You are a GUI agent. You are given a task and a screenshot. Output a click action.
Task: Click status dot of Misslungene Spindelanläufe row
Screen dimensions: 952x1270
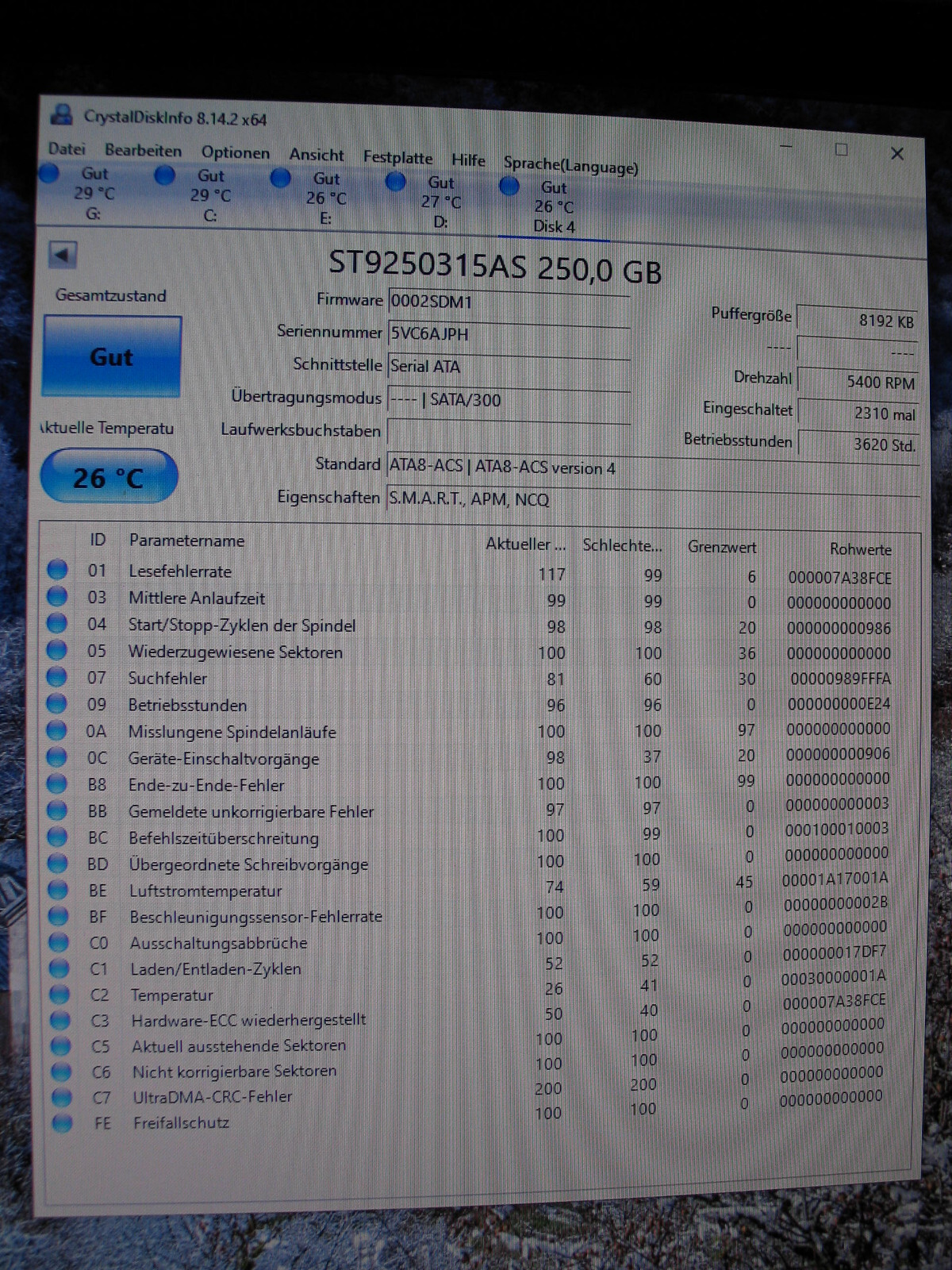pyautogui.click(x=56, y=730)
